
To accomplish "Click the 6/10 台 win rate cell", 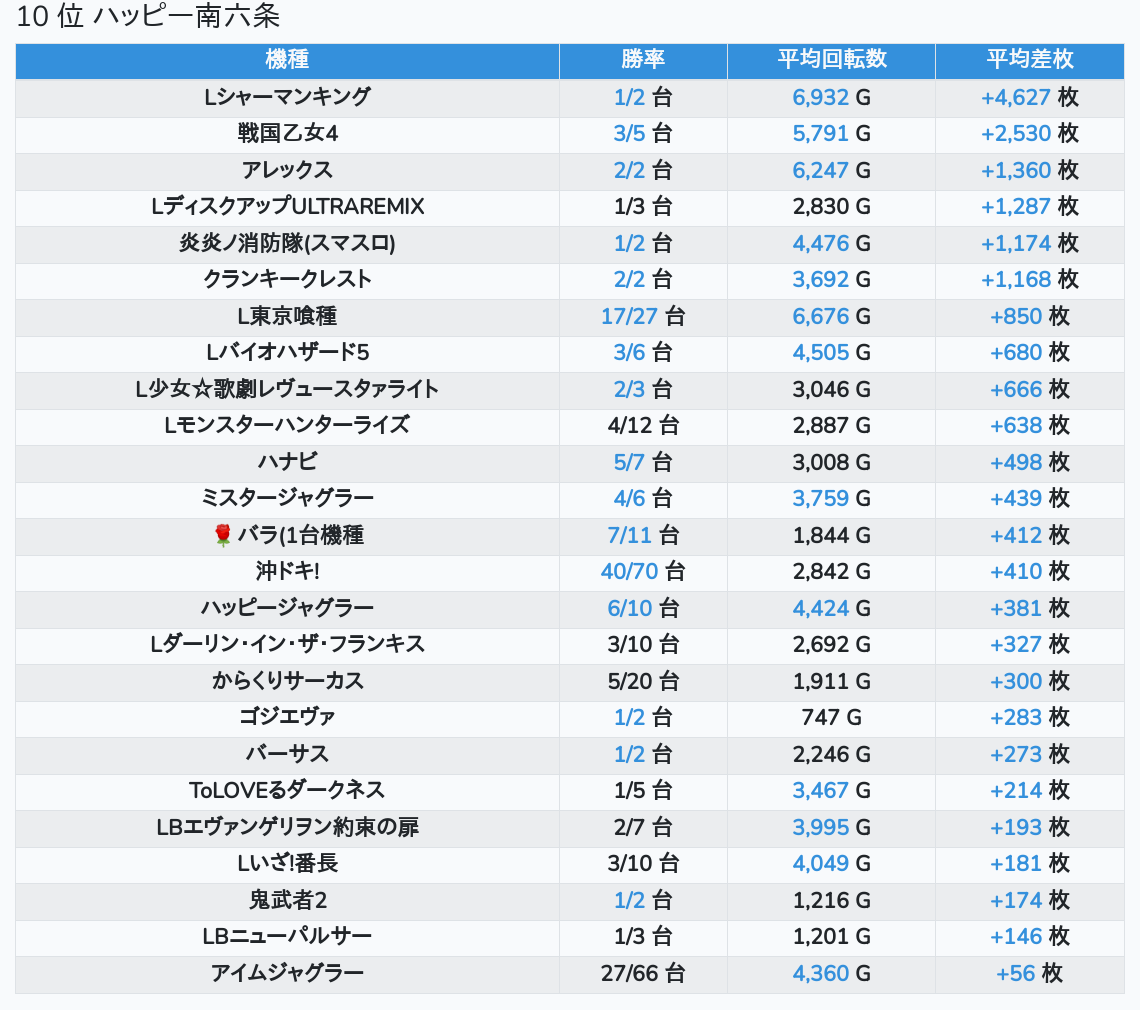I will coord(643,608).
